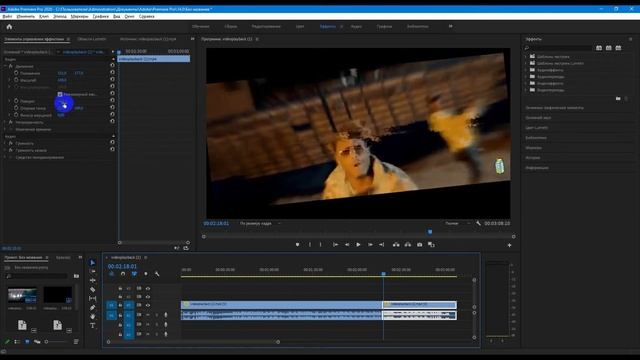Click the Program monitor playhead on scrub bar
Screen dimensions: 640x360
point(430,232)
